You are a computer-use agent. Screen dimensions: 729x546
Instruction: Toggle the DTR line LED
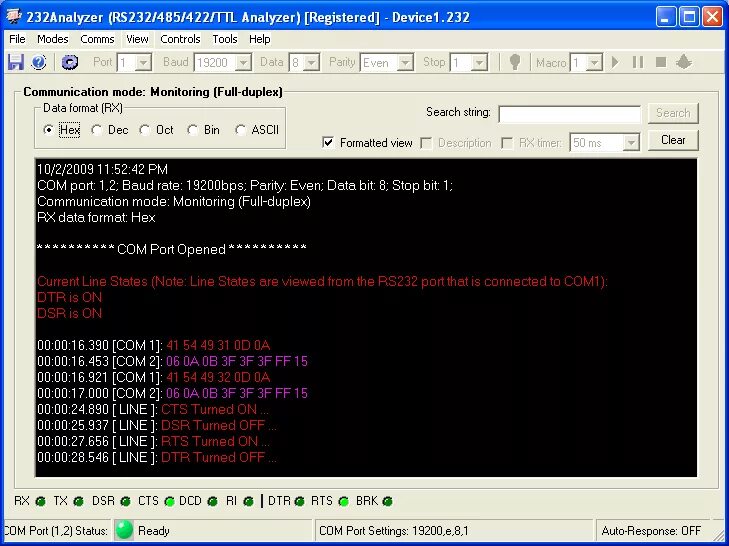click(299, 501)
